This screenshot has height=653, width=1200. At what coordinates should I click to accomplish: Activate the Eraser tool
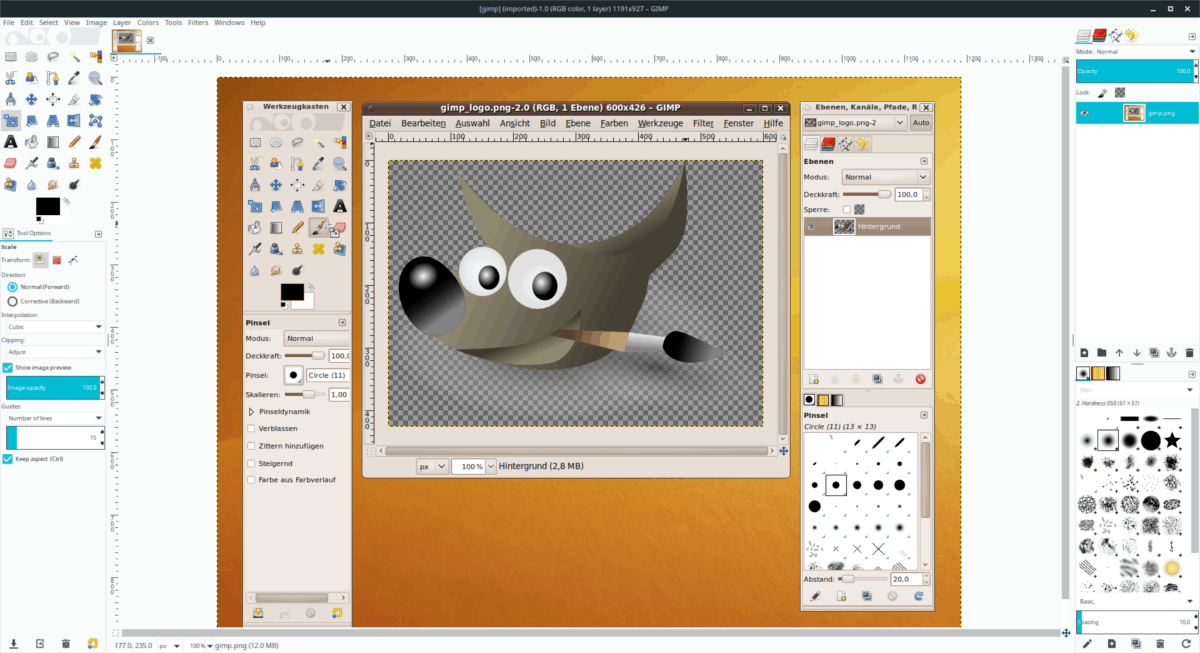[339, 226]
